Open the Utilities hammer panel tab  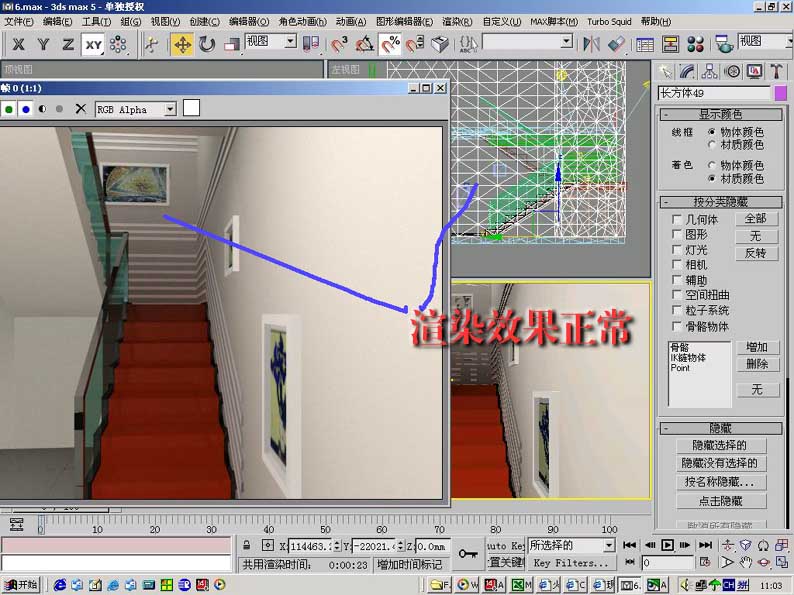point(776,71)
